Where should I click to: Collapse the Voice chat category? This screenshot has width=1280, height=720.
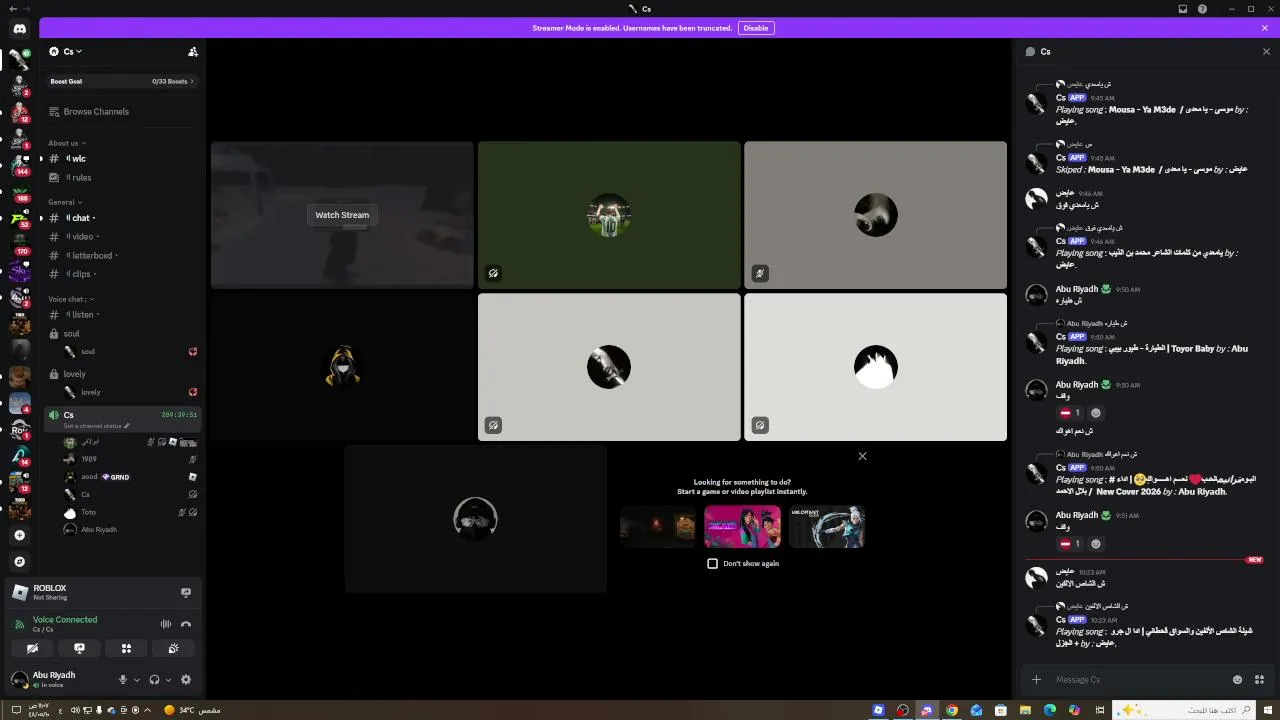point(71,299)
